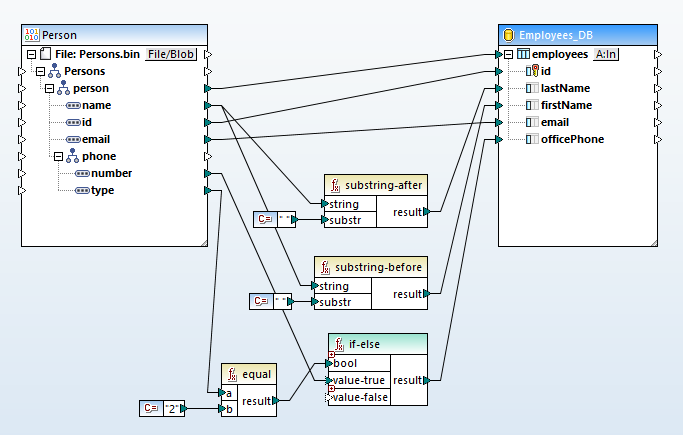This screenshot has height=435, width=683.
Task: Select the constant "2" component
Action: pos(161,407)
